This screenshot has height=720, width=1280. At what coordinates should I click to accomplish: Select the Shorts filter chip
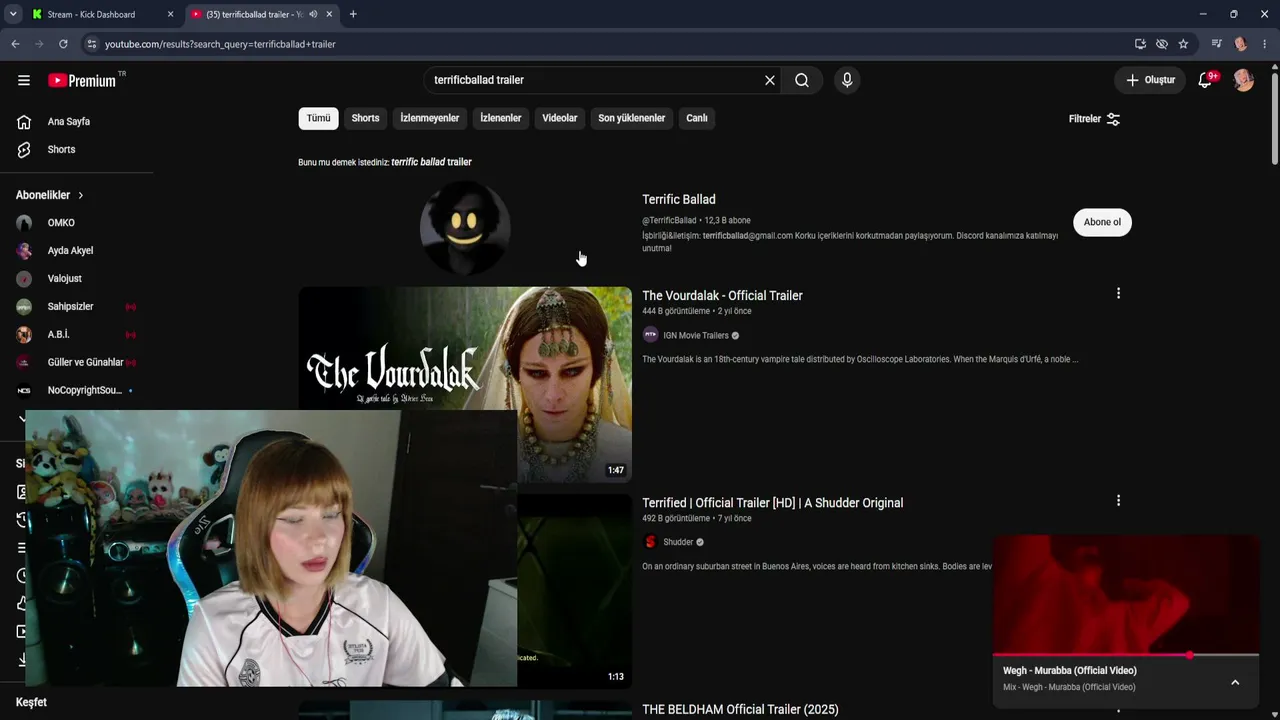pos(365,118)
